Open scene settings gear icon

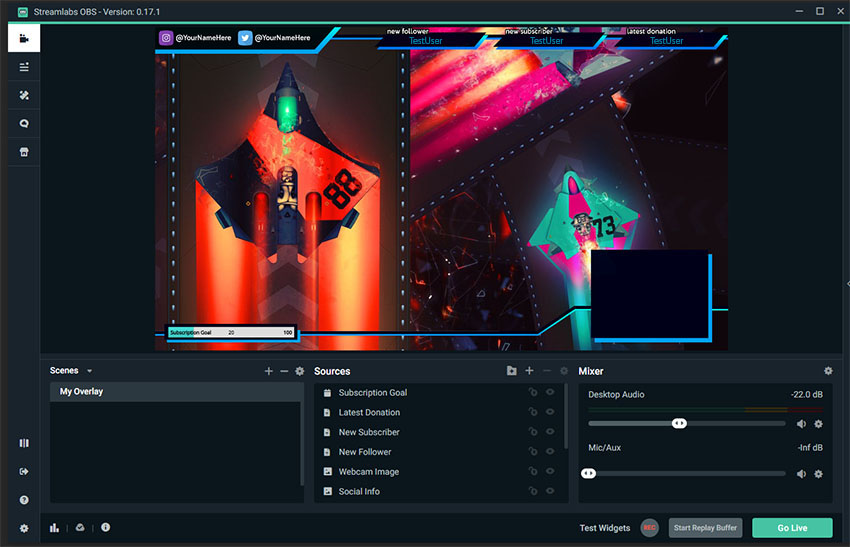click(x=299, y=371)
